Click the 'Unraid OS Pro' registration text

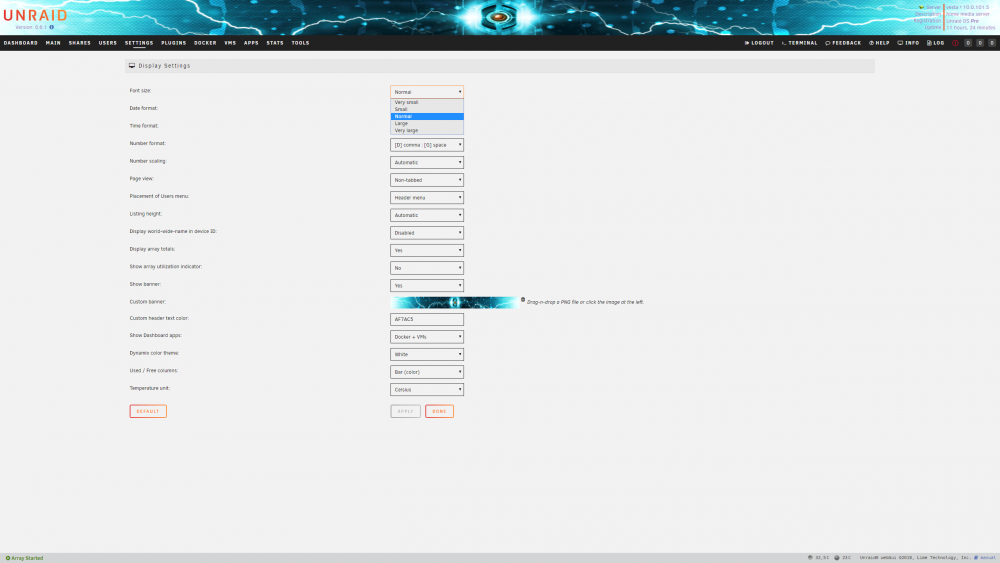[962, 21]
